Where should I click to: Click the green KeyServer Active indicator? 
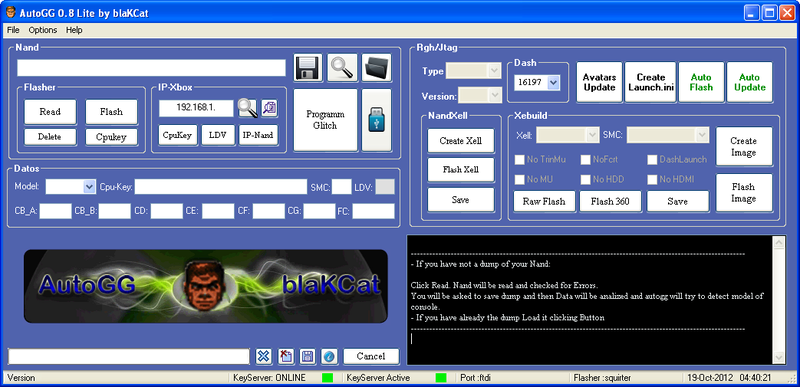coord(441,378)
